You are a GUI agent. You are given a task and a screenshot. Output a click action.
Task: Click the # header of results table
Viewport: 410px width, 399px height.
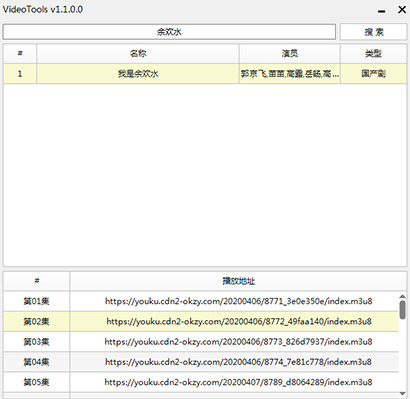tap(20, 53)
